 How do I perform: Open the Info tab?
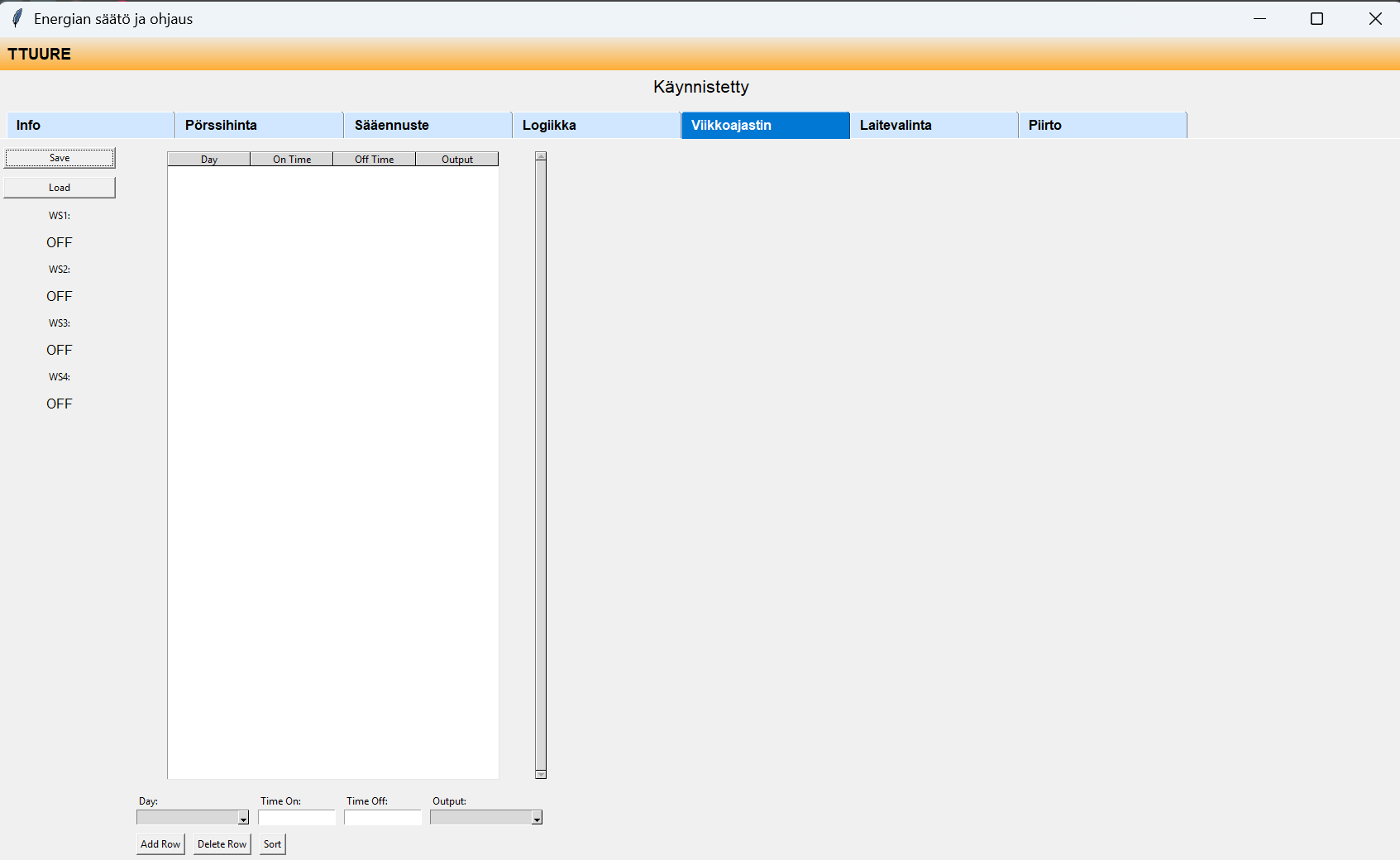(90, 125)
